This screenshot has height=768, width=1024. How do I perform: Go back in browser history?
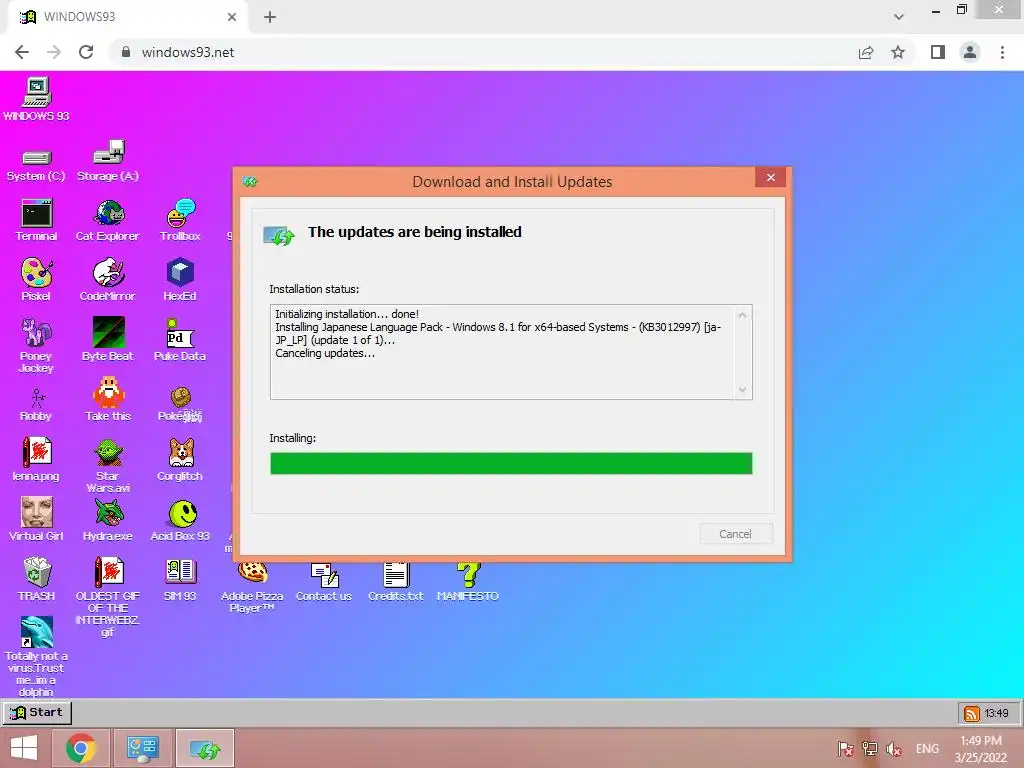(22, 52)
